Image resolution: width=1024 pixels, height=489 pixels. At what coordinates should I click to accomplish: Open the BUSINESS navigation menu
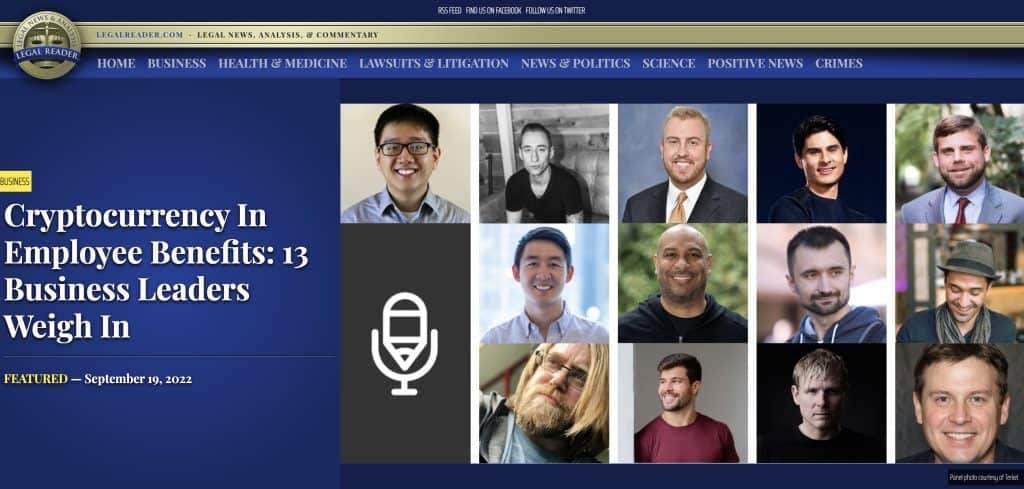pos(176,63)
